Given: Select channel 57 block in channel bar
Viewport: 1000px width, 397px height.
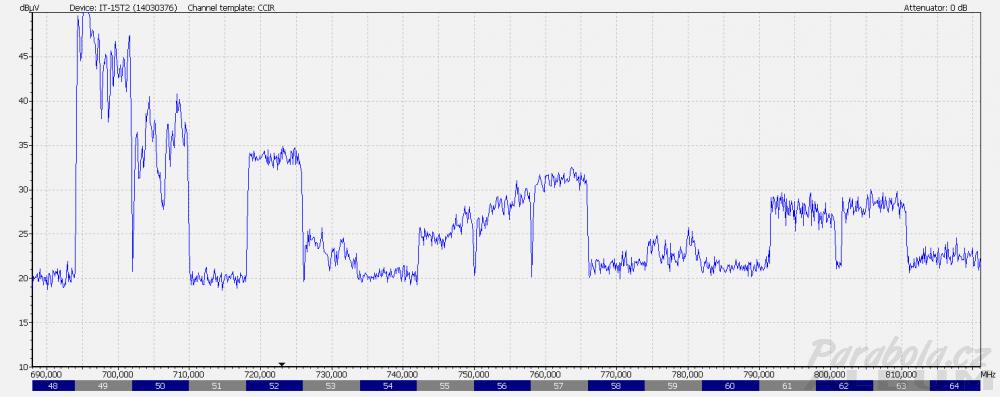Looking at the screenshot, I should pos(559,386).
